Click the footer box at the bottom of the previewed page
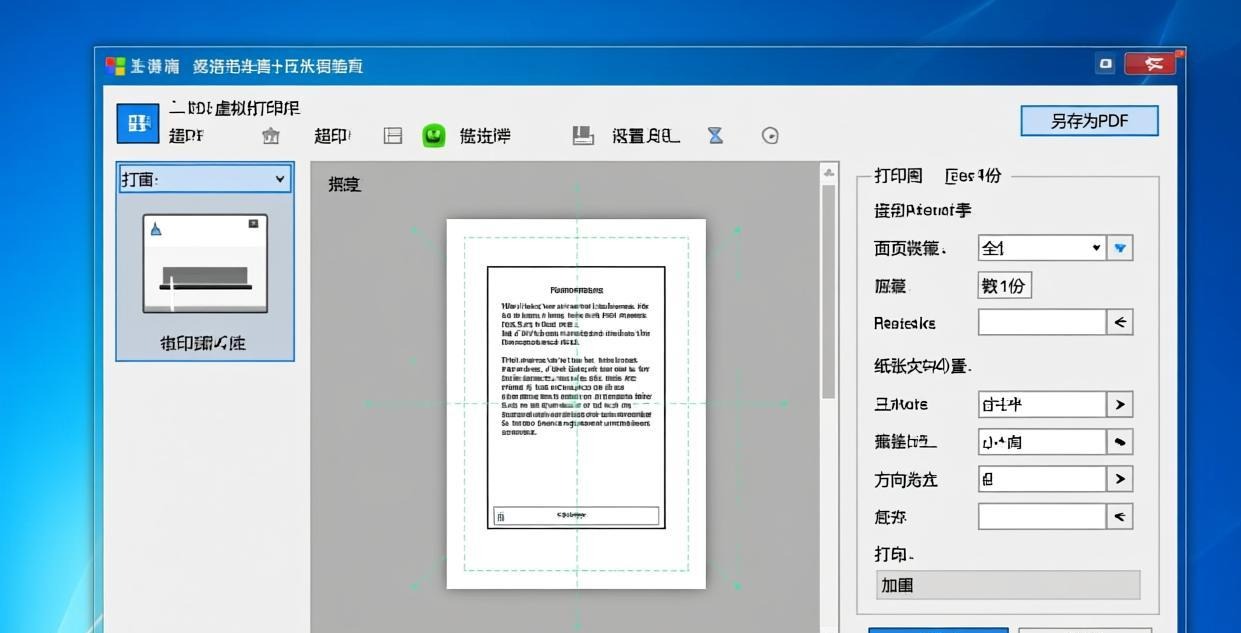The image size is (1241, 633). (x=576, y=516)
